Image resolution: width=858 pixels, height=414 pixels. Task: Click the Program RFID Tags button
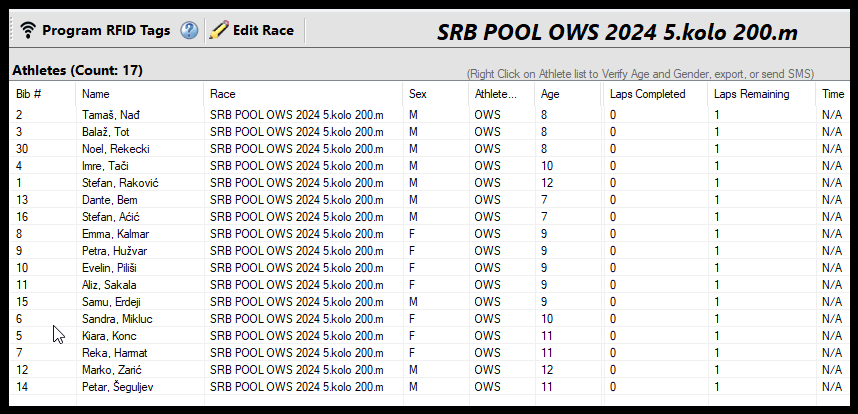coord(106,30)
